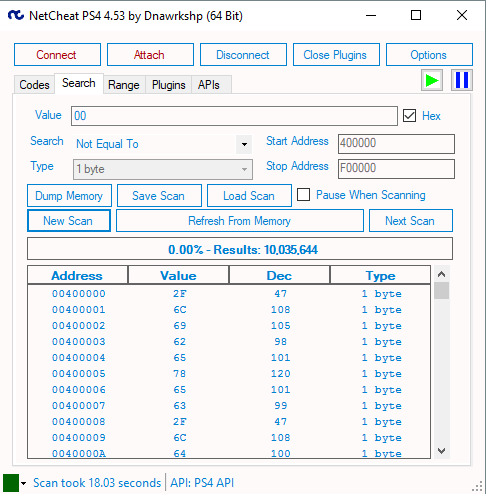Image resolution: width=486 pixels, height=494 pixels.
Task: Maximize the NetCheat window
Action: [416, 15]
